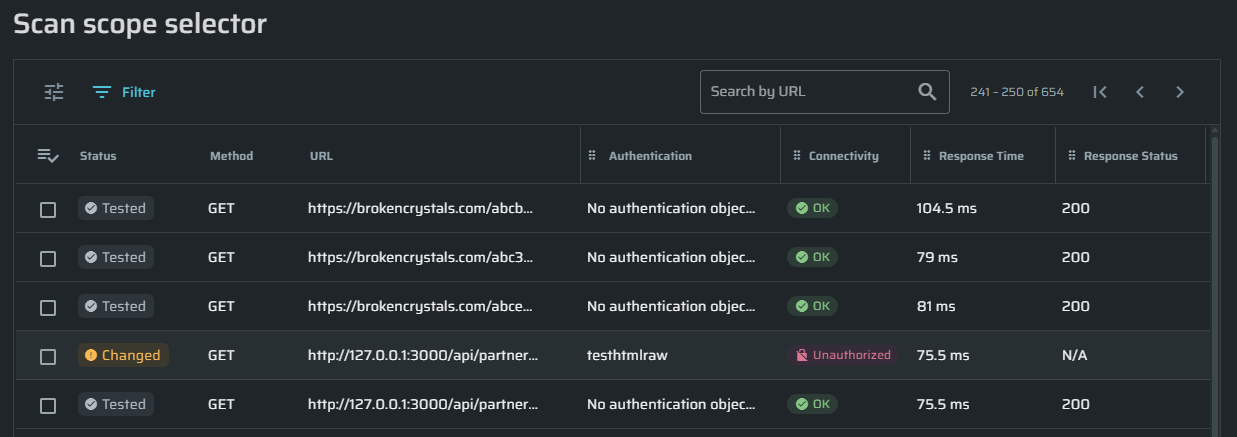Click OK badge in the 104.5 ms row
1237x437 pixels.
click(812, 208)
